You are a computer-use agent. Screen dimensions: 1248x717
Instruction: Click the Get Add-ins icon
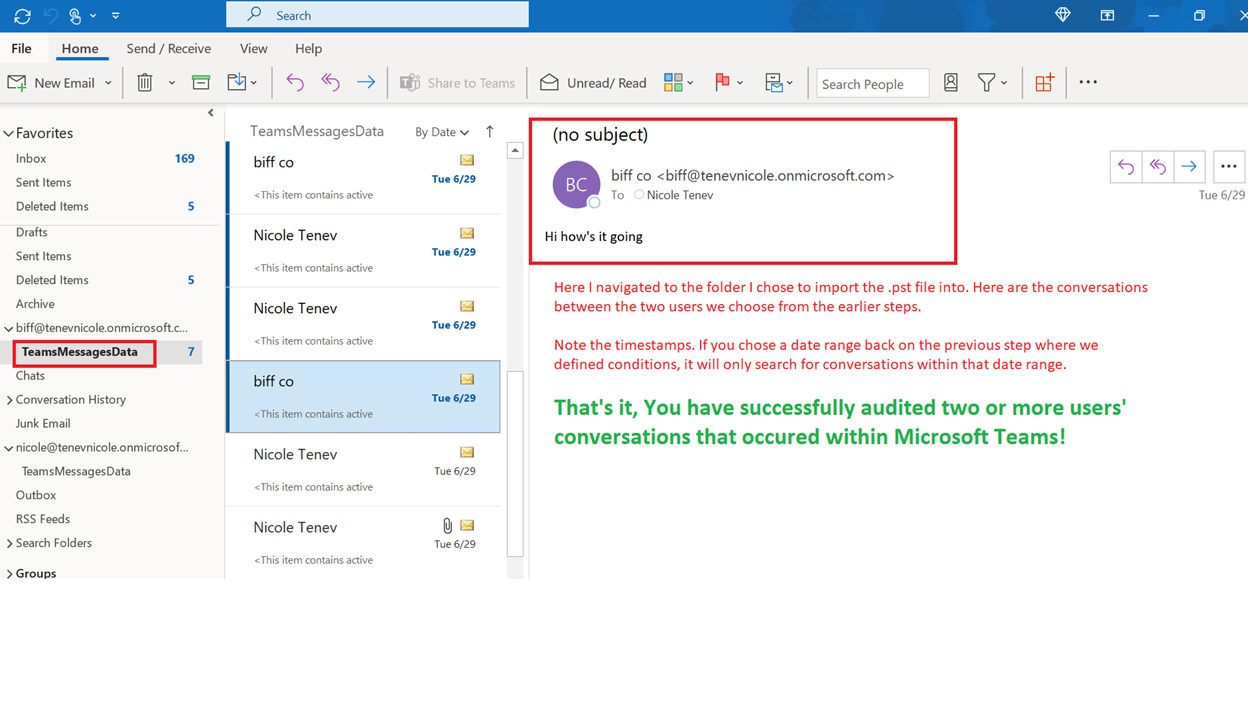click(x=1044, y=83)
